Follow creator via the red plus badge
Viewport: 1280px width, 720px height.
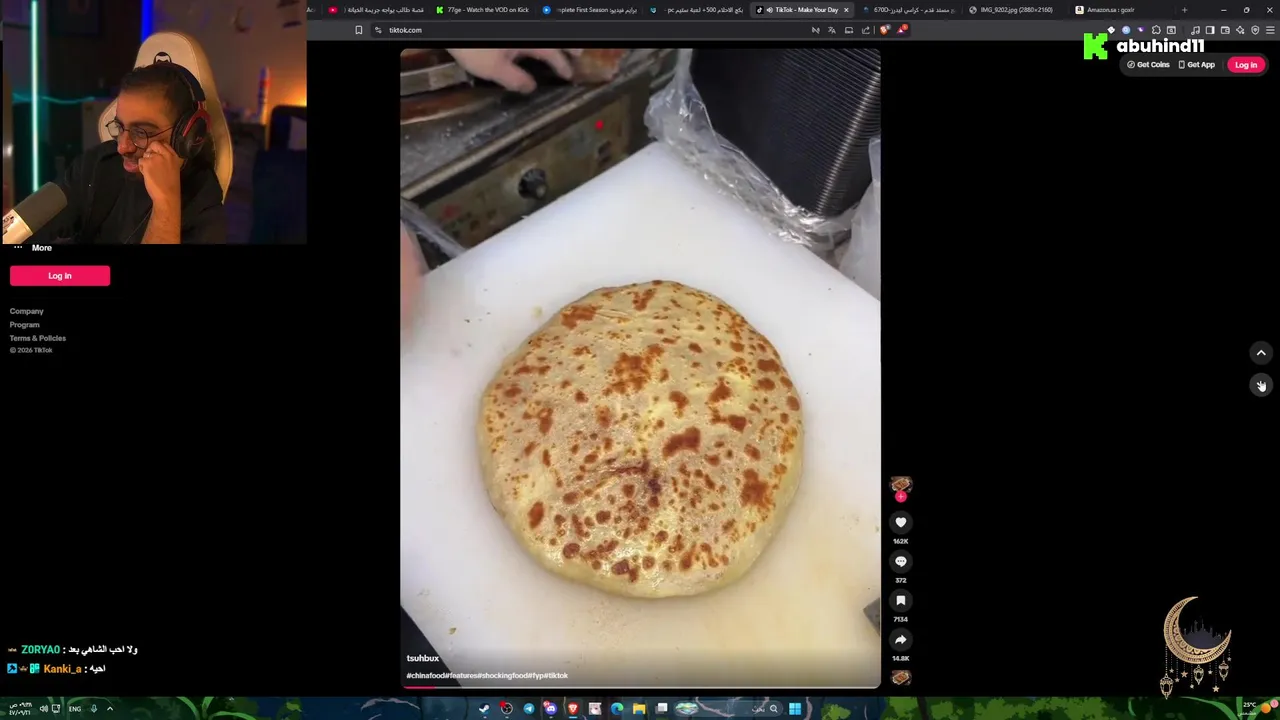900,497
